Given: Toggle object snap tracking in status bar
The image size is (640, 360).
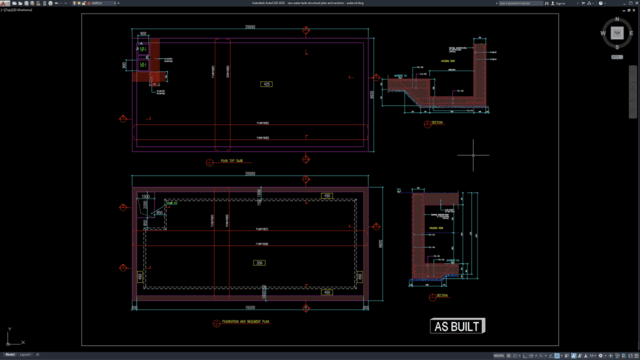Looking at the screenshot, I should 551,356.
